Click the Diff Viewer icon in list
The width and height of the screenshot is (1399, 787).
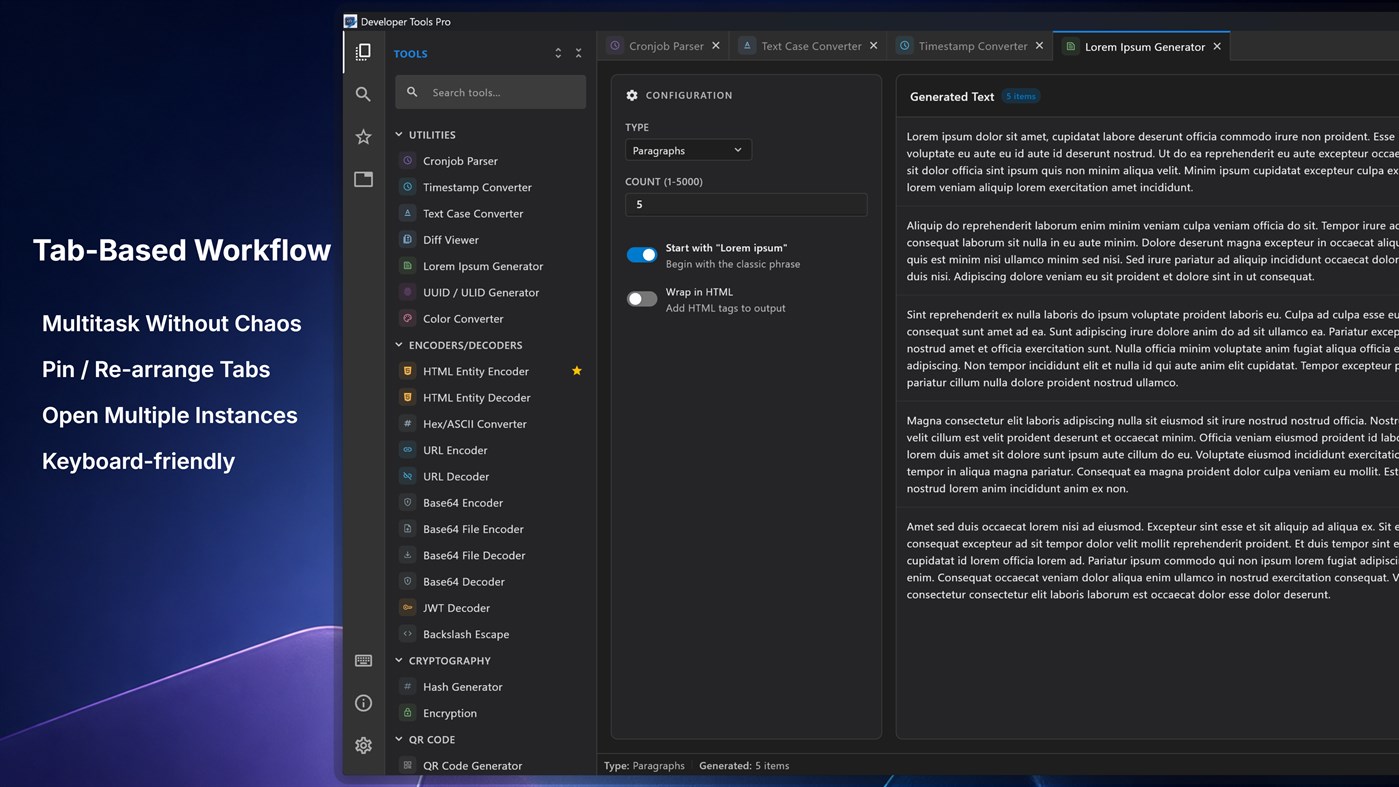pos(407,239)
